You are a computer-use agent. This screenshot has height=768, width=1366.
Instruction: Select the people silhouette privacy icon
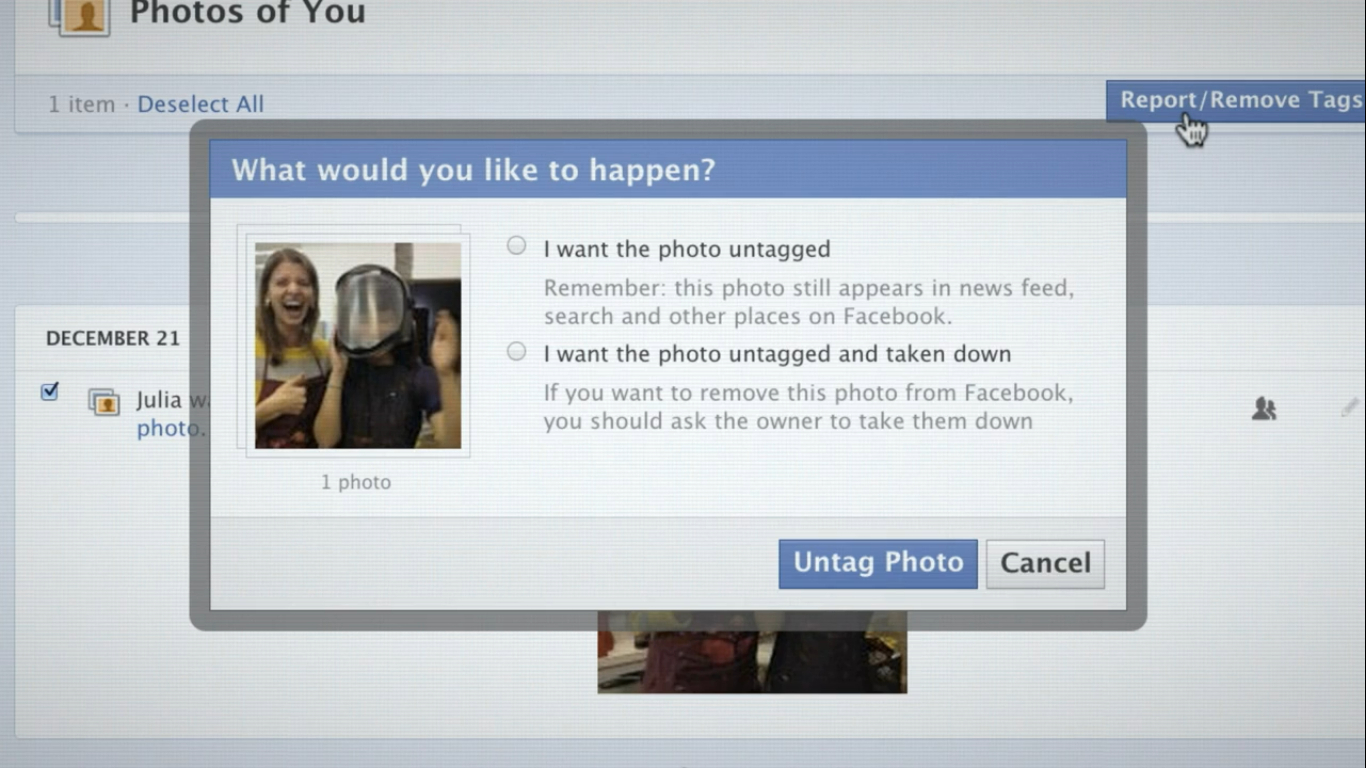(1264, 408)
